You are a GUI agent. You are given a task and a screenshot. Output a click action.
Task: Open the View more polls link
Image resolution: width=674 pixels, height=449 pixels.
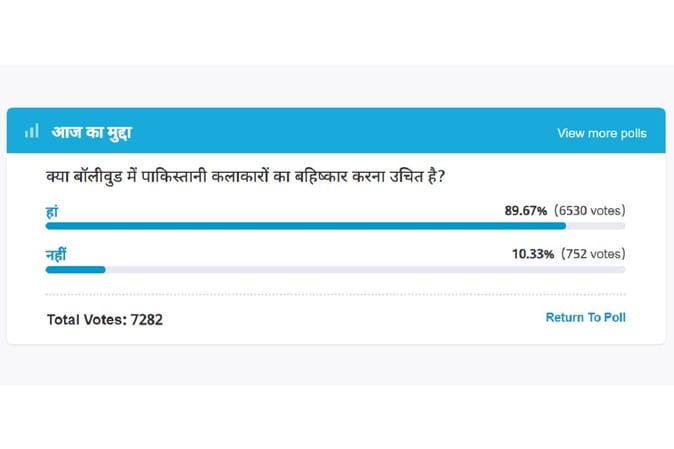click(602, 133)
